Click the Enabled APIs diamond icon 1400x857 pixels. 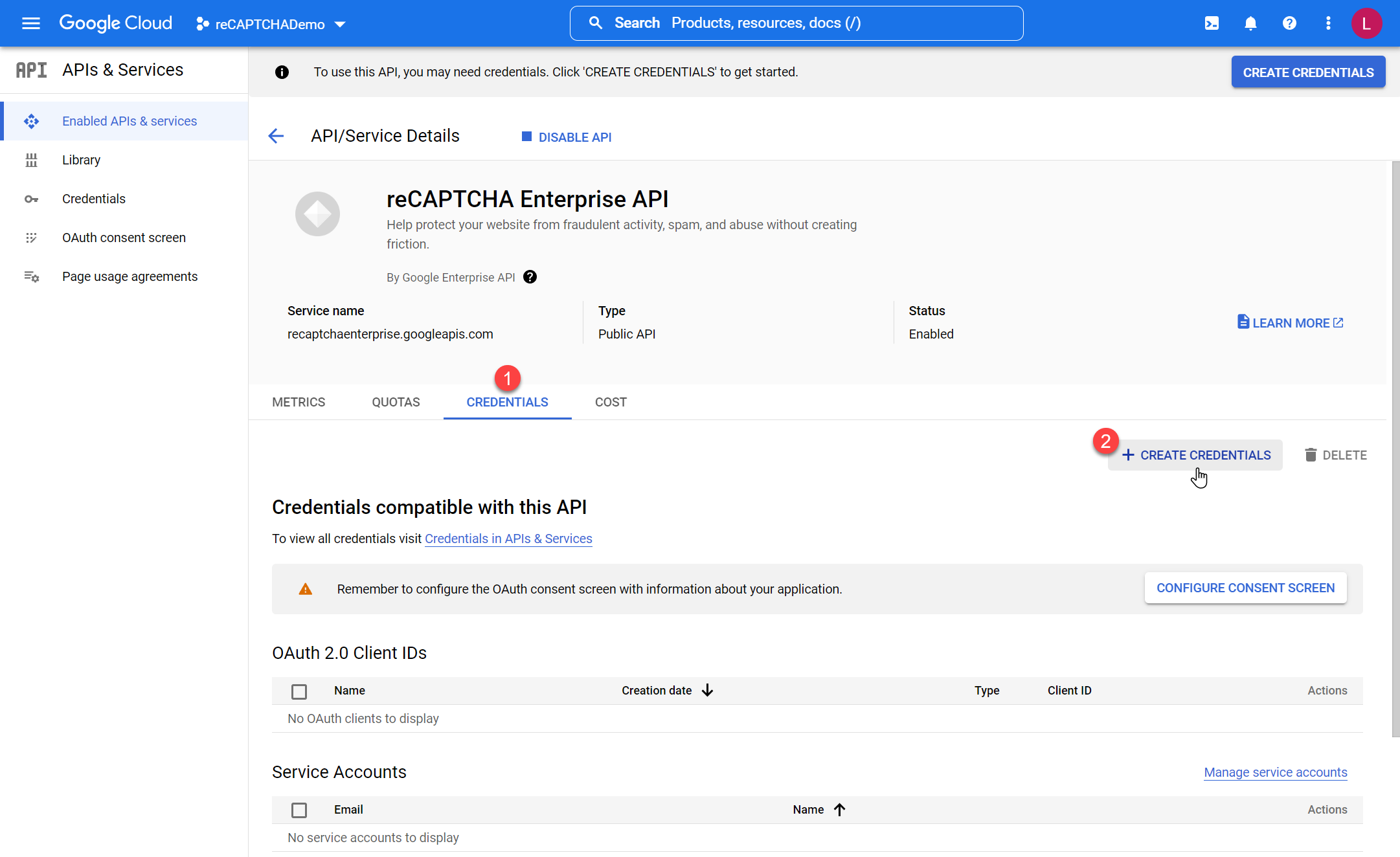31,121
